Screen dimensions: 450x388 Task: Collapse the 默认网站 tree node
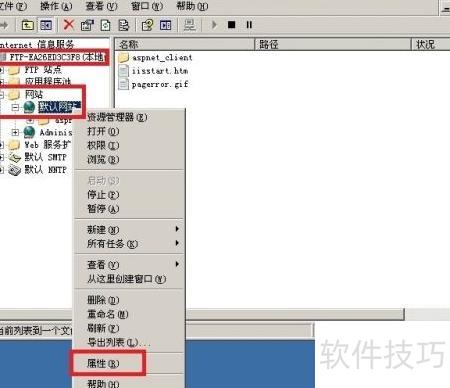[15, 107]
